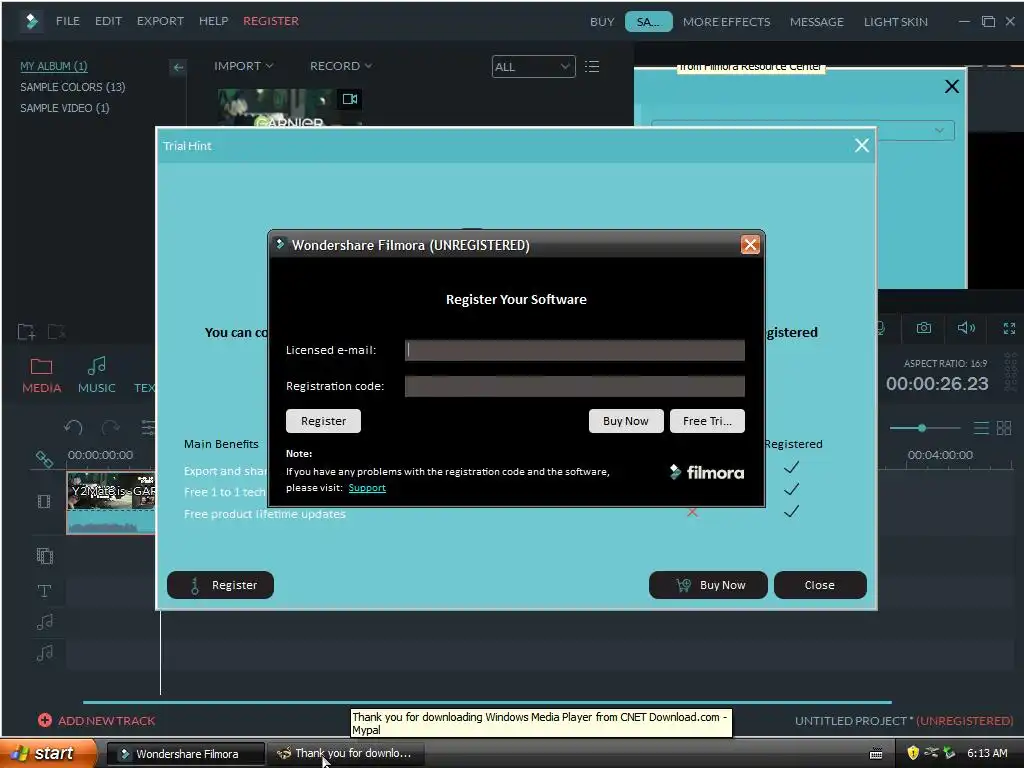Viewport: 1024px width, 768px height.
Task: Toggle list view icon next to ALL filter
Action: coord(592,67)
